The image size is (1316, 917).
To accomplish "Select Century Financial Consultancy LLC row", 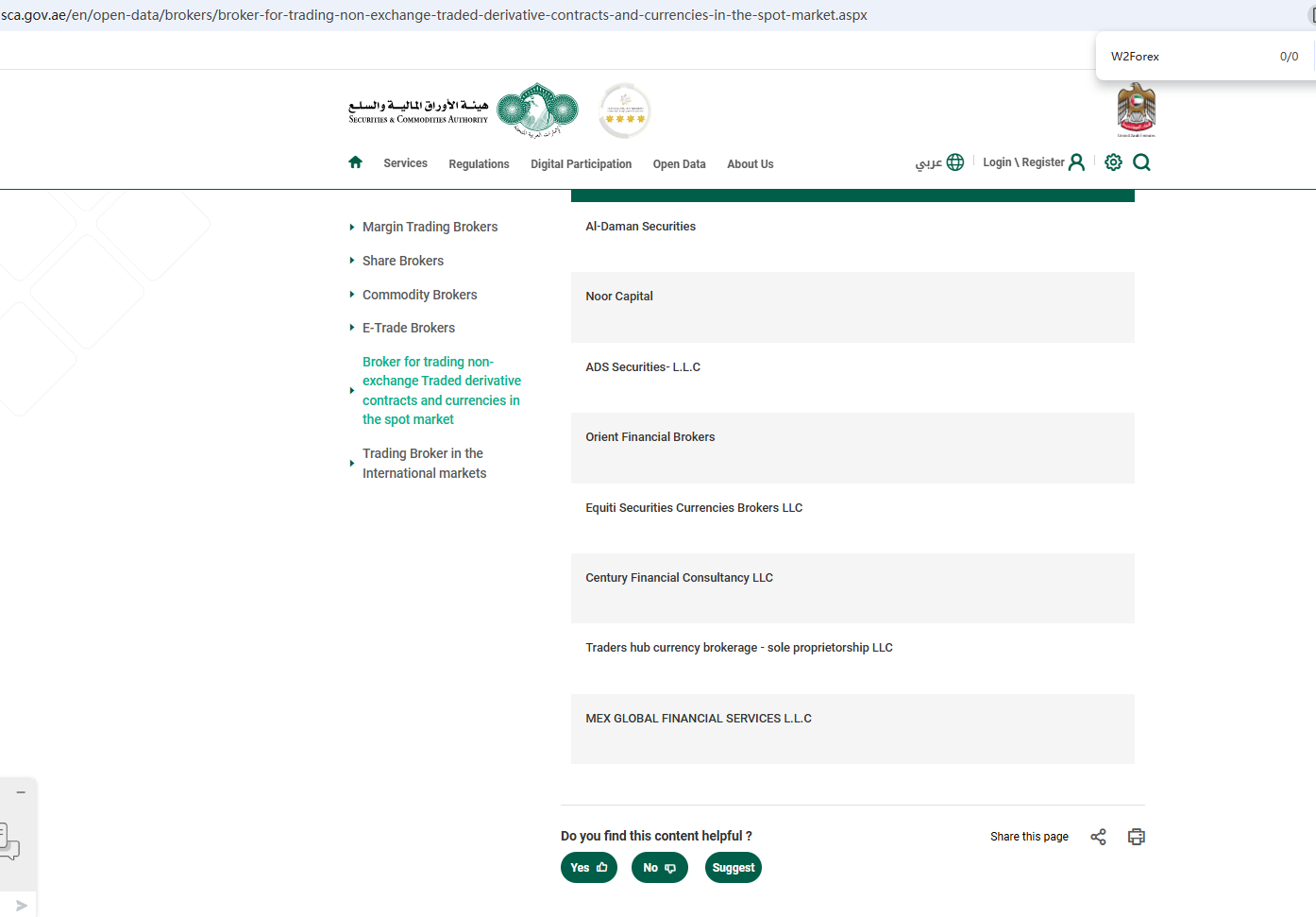I will (x=852, y=588).
